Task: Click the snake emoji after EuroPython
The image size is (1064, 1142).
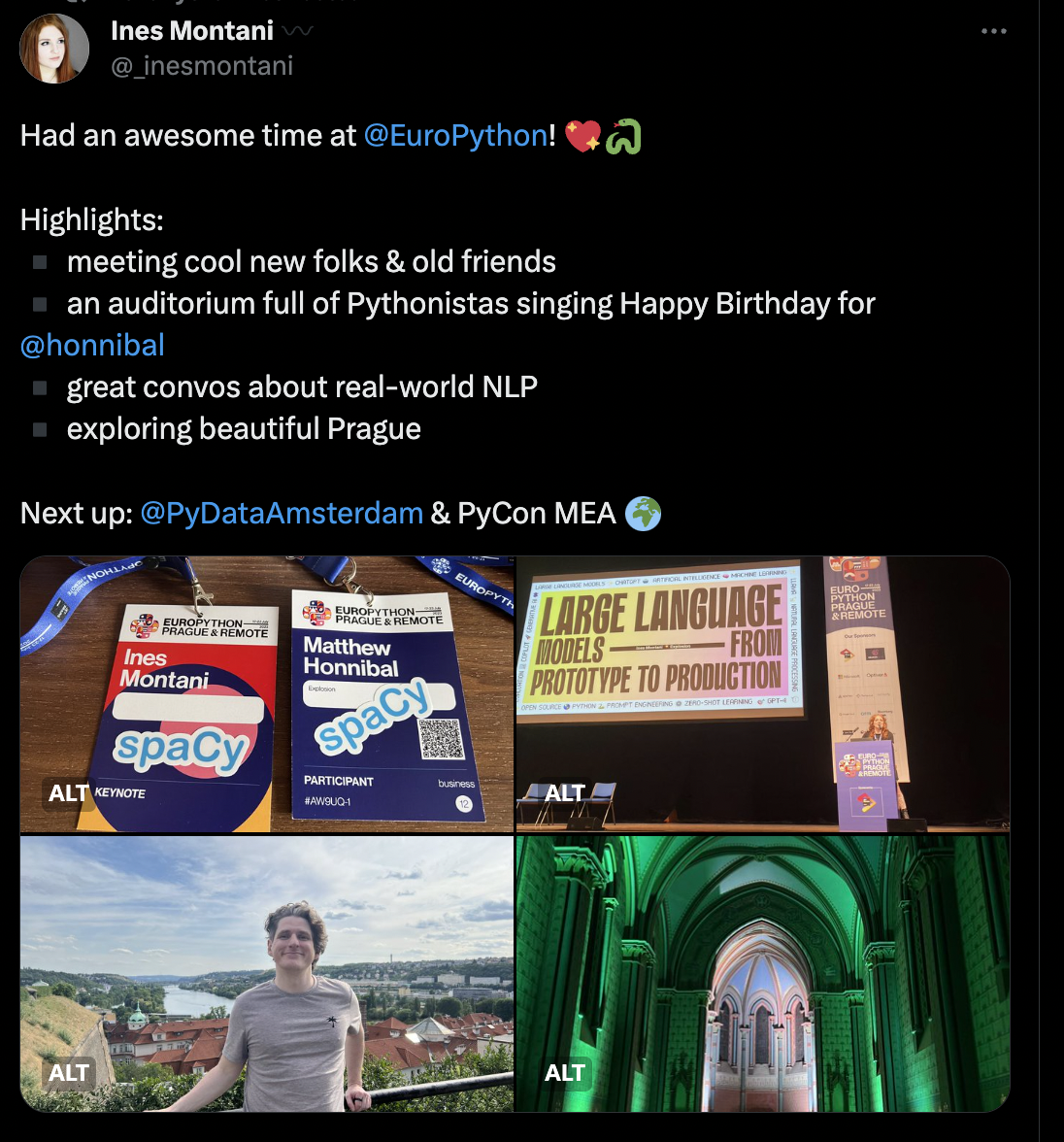Action: [x=622, y=136]
